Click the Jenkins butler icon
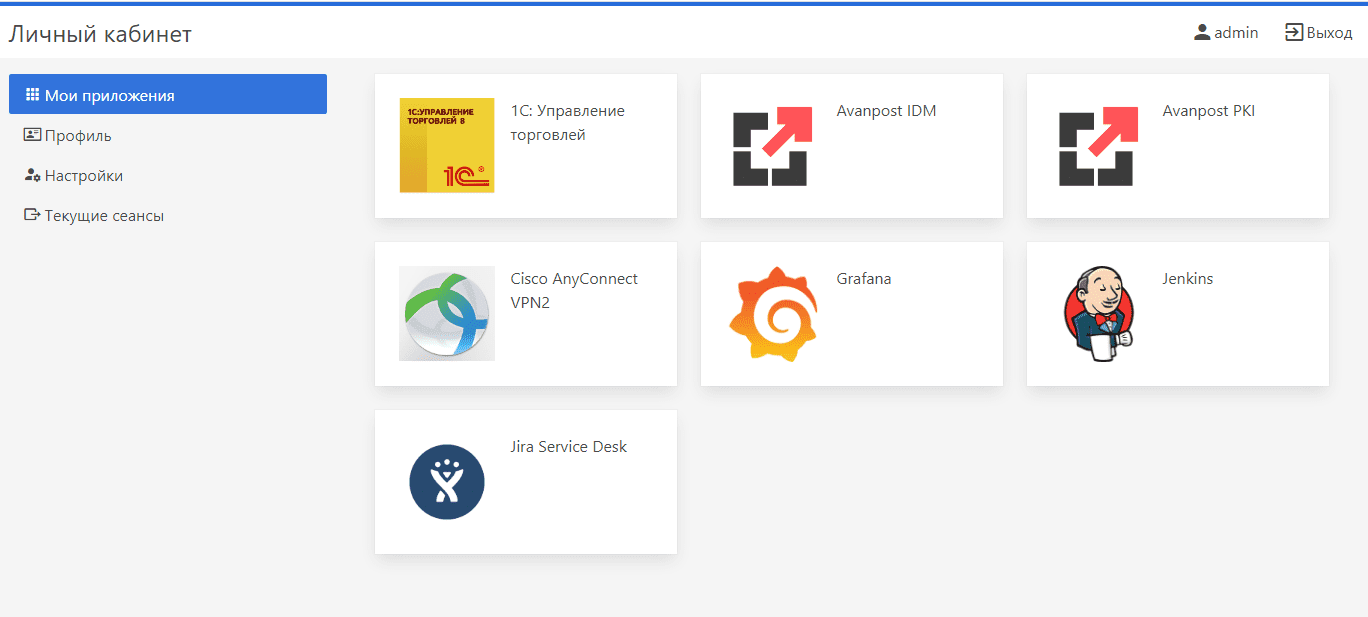The height and width of the screenshot is (617, 1368). tap(1097, 313)
